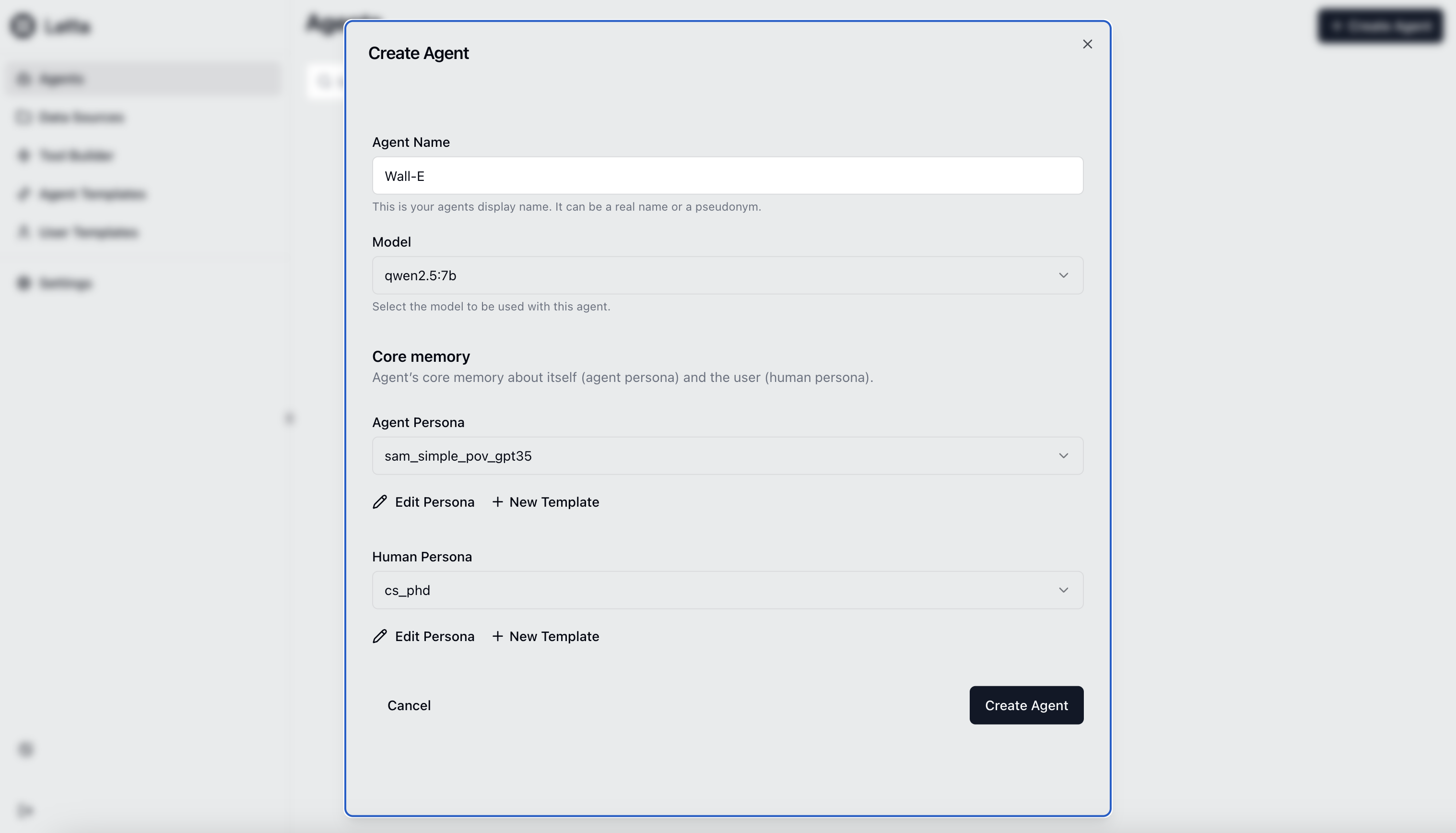1456x833 pixels.
Task: Click the Letta logo in the sidebar
Action: (x=23, y=26)
